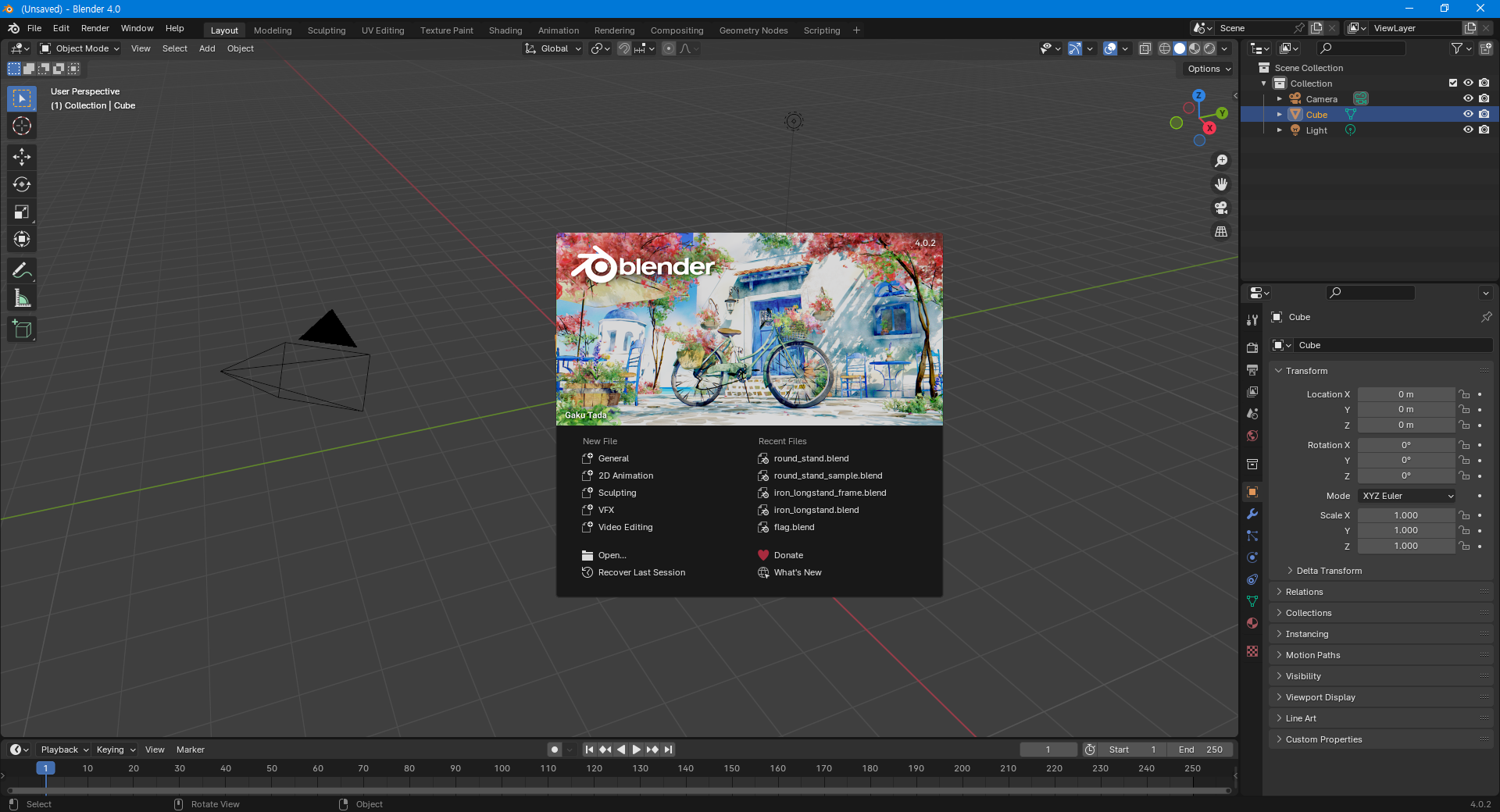Open the World properties tab
The width and height of the screenshot is (1500, 812).
point(1252,436)
